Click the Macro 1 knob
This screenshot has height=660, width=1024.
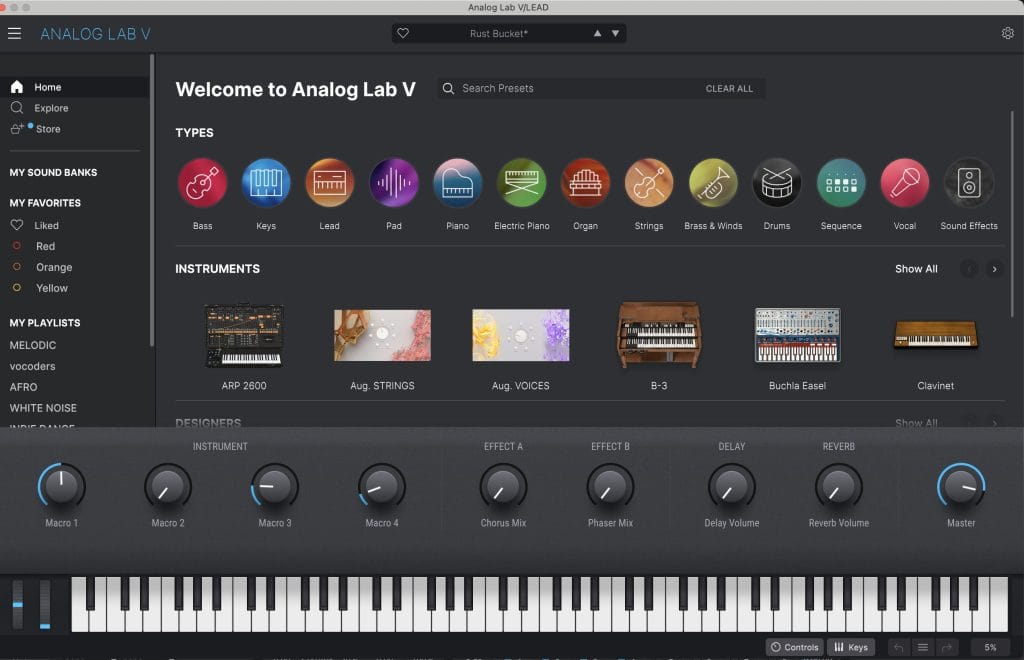pos(61,487)
